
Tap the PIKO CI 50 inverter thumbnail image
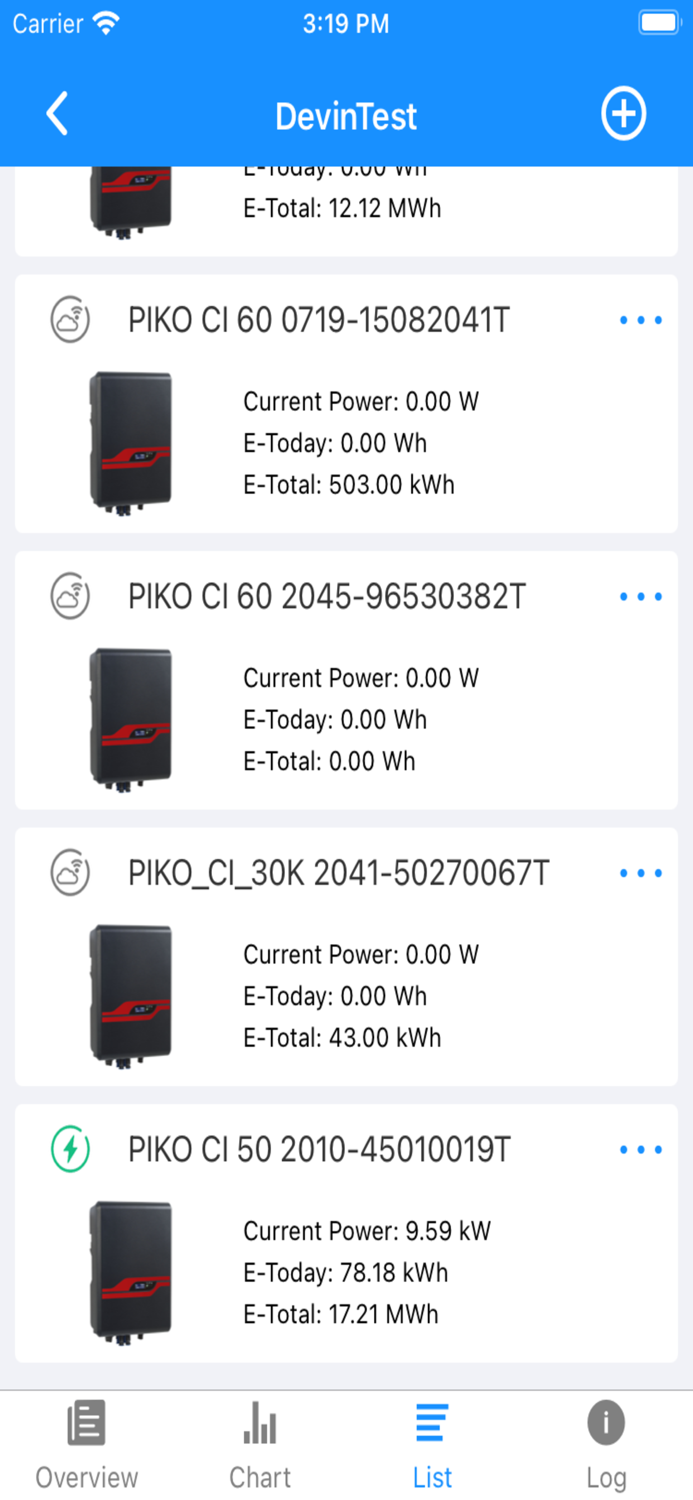(131, 1271)
